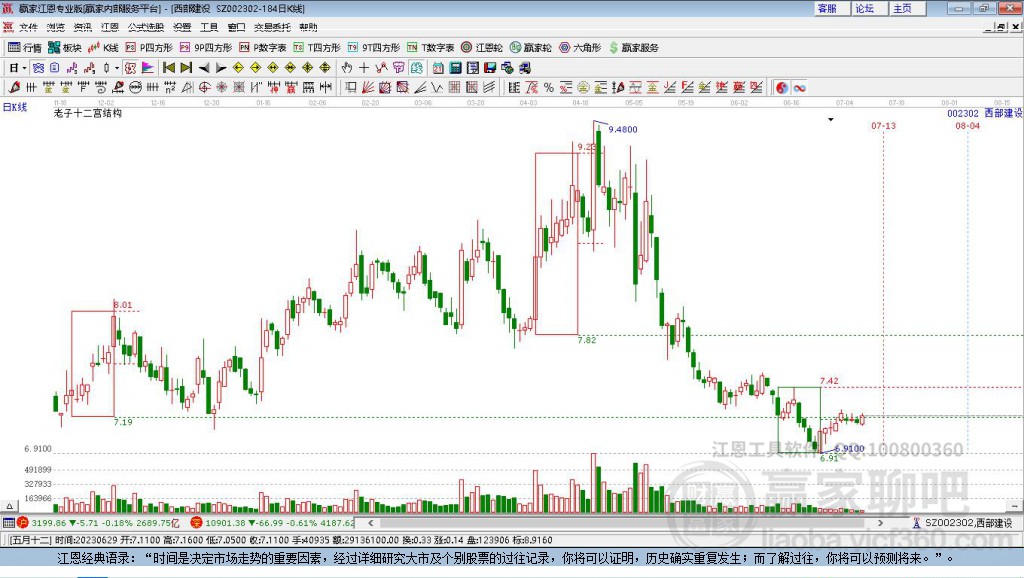Click the 7.82 support price label

[x=586, y=340]
